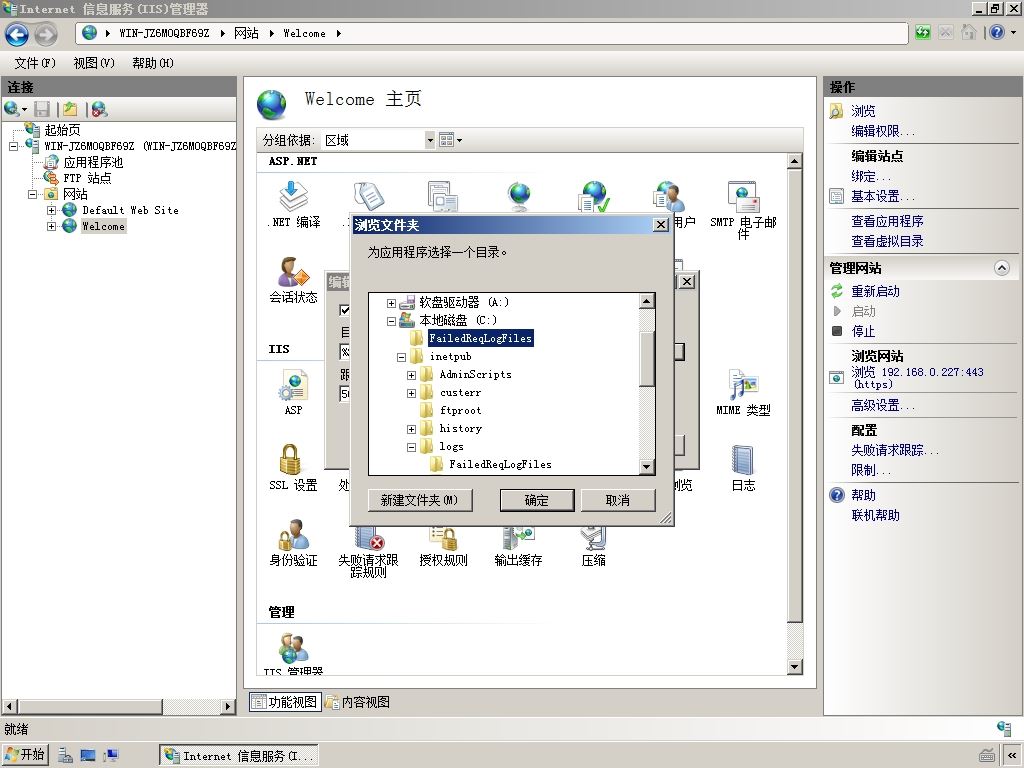Select 起始页 in connections tree
The height and width of the screenshot is (768, 1024).
(x=62, y=130)
